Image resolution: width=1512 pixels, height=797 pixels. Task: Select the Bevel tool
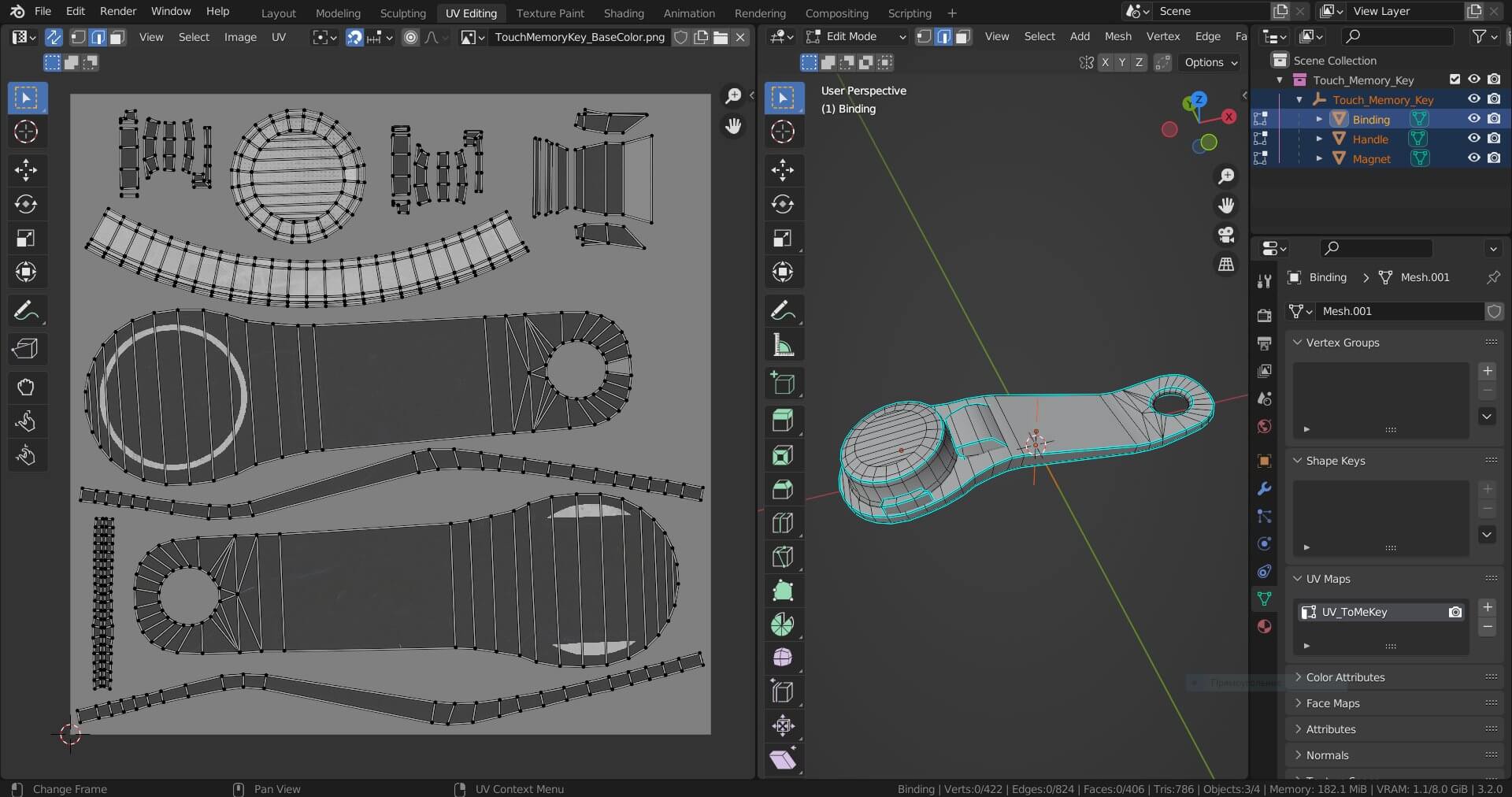click(x=783, y=489)
